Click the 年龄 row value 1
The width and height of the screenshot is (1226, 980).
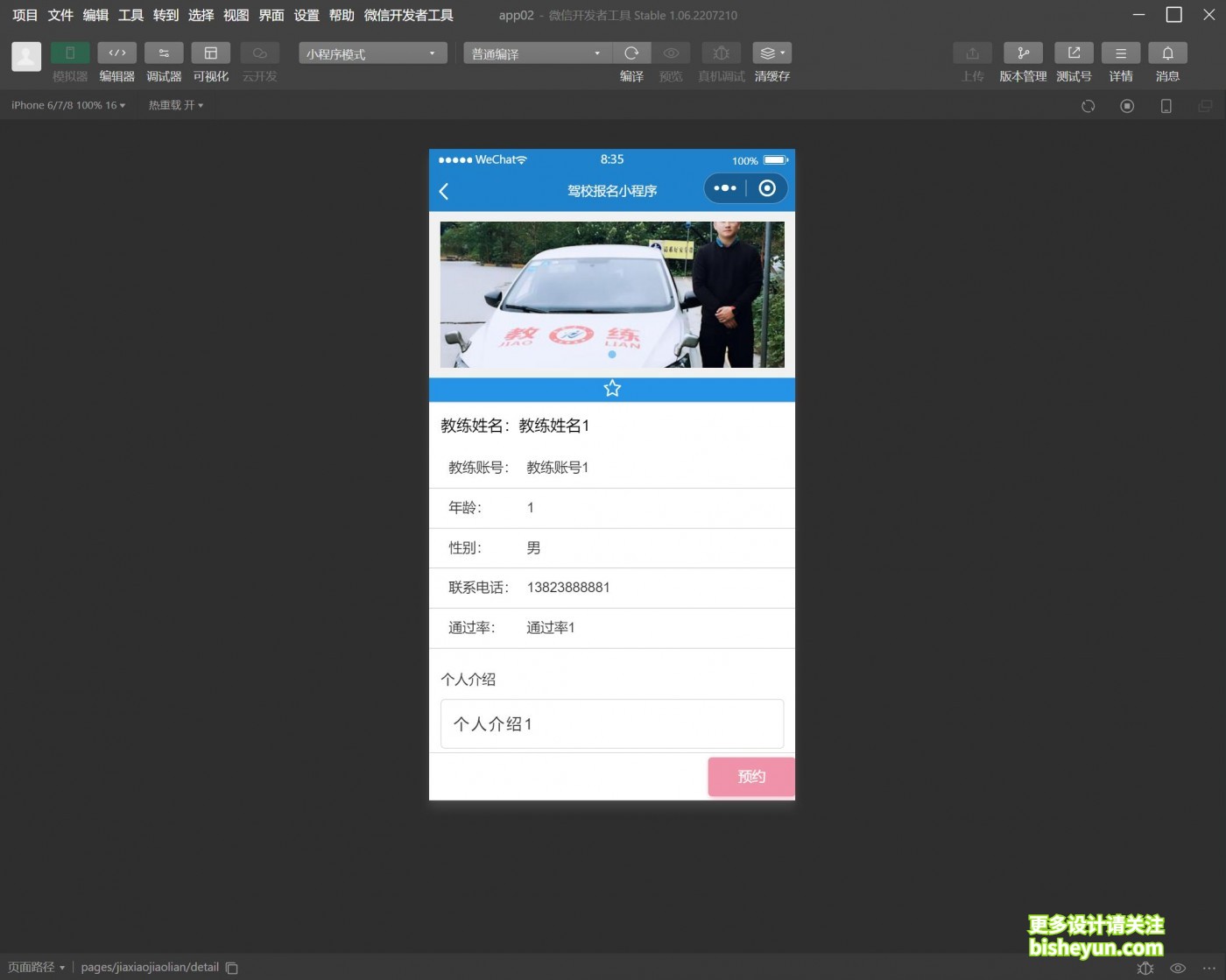[531, 508]
